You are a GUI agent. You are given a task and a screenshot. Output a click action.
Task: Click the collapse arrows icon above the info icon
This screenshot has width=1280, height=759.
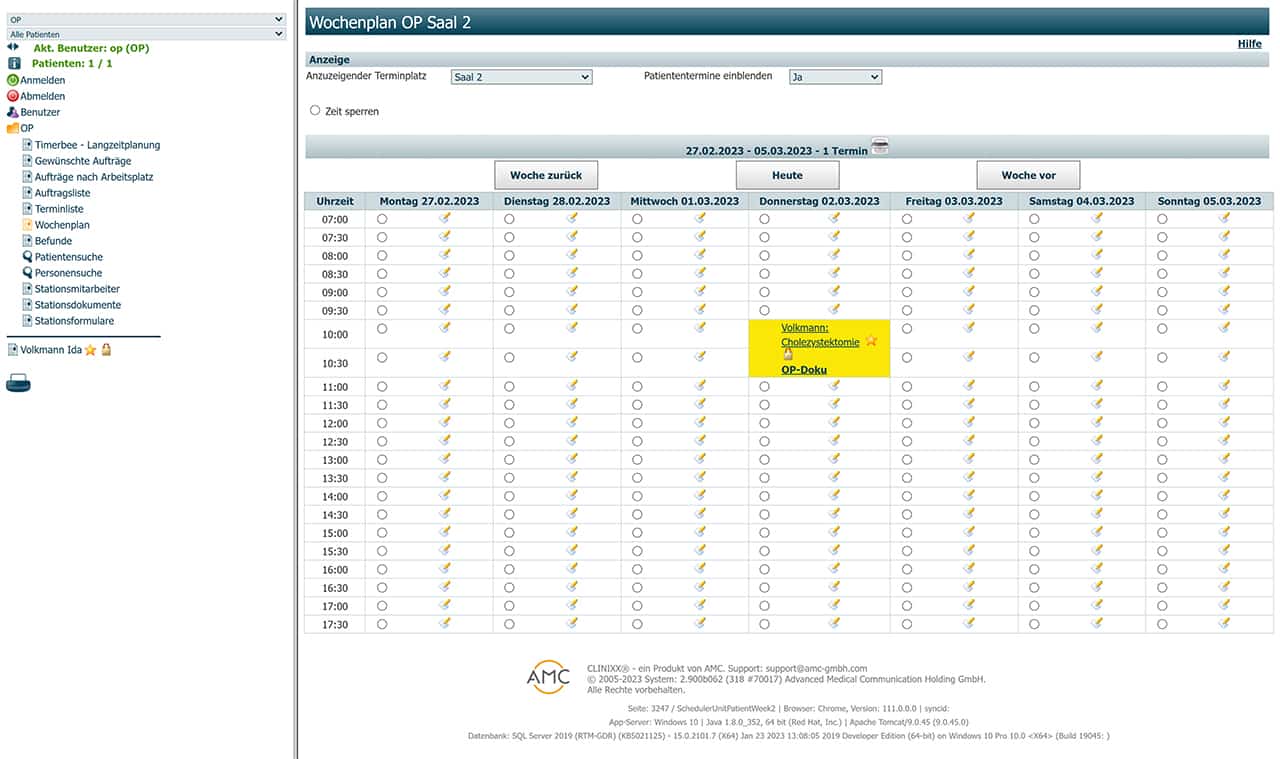tap(13, 47)
